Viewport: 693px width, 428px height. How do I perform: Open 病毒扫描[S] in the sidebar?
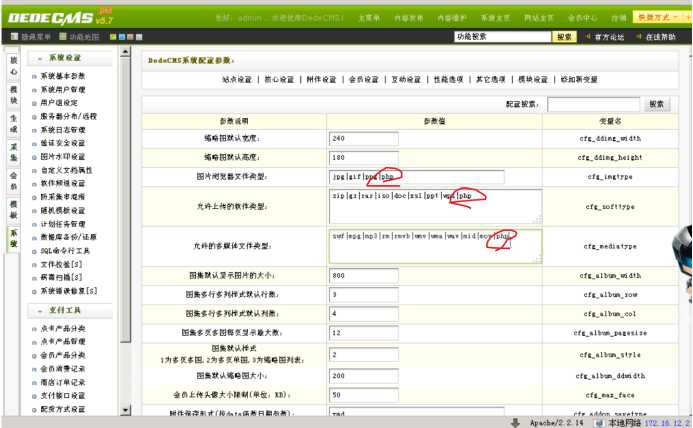click(x=61, y=278)
